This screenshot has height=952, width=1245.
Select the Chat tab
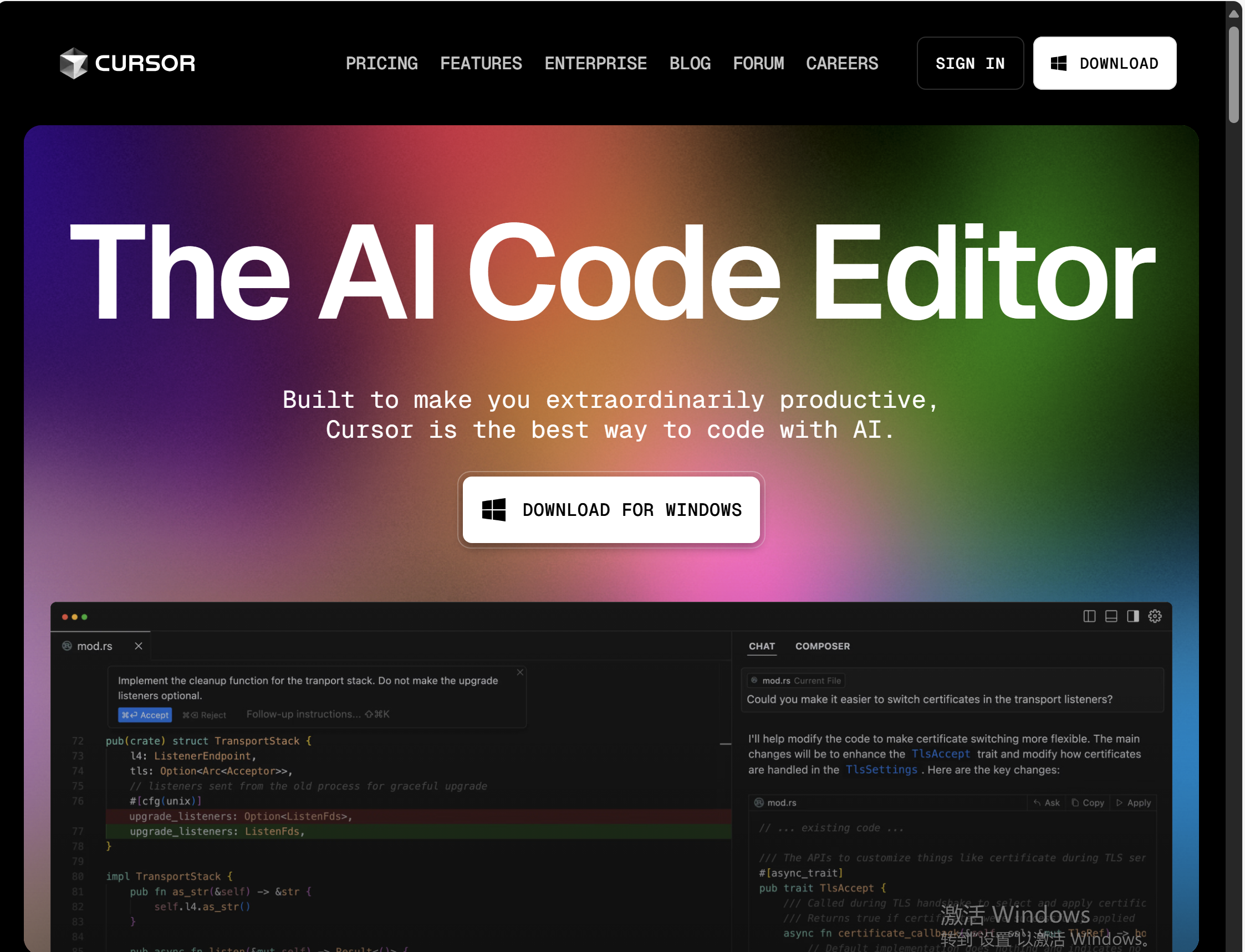point(762,646)
